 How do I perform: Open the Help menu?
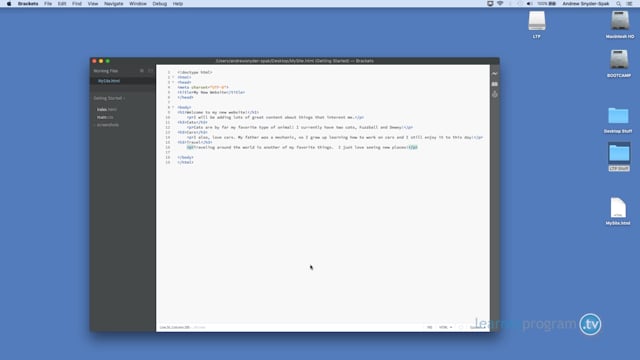pyautogui.click(x=178, y=4)
